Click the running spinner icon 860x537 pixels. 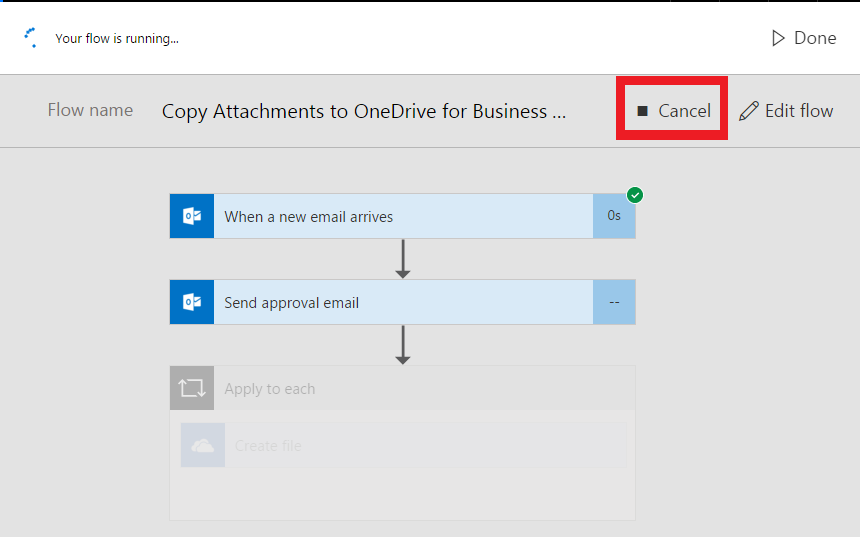point(31,38)
